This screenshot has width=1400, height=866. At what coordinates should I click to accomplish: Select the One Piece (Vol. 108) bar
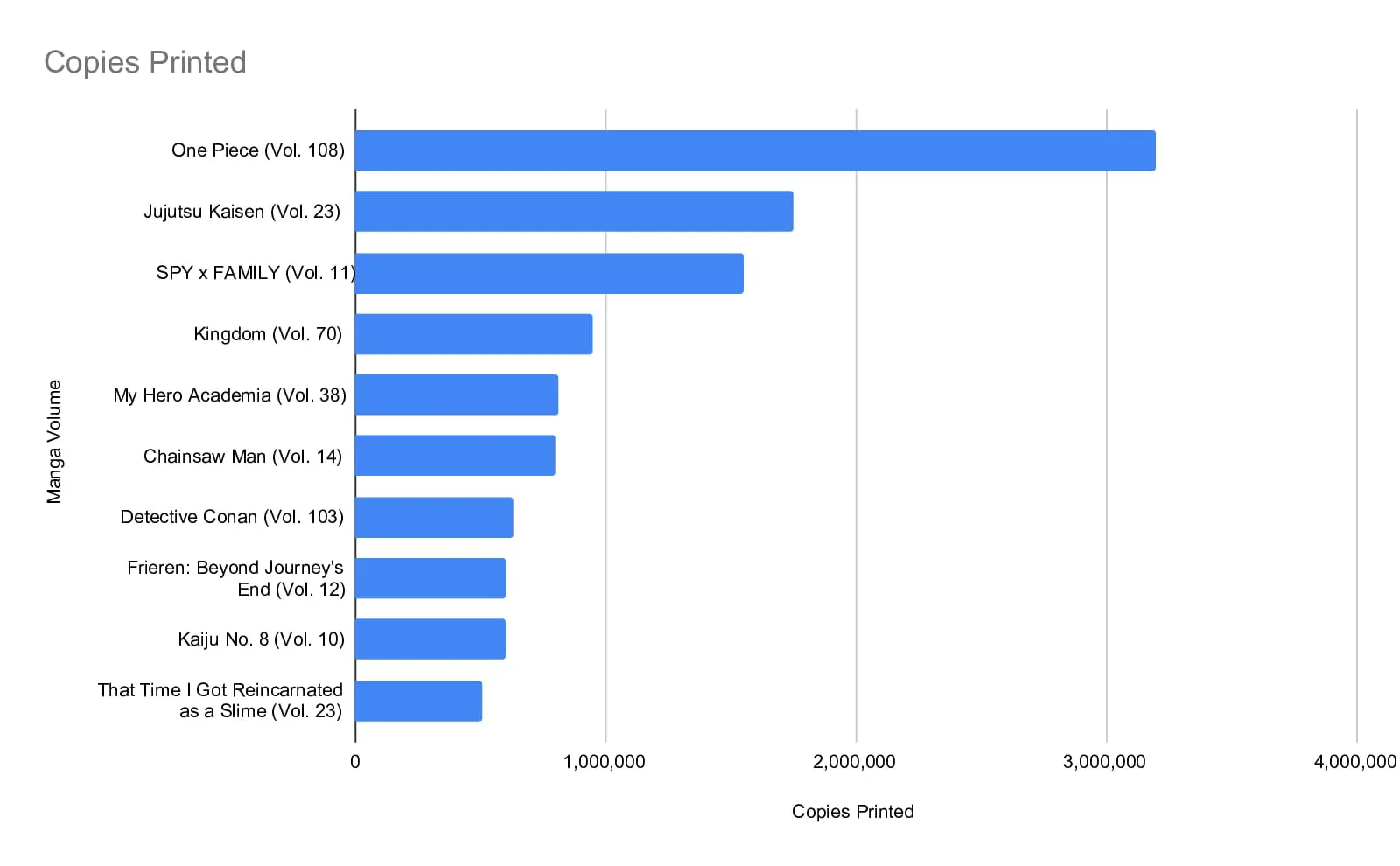coord(754,150)
